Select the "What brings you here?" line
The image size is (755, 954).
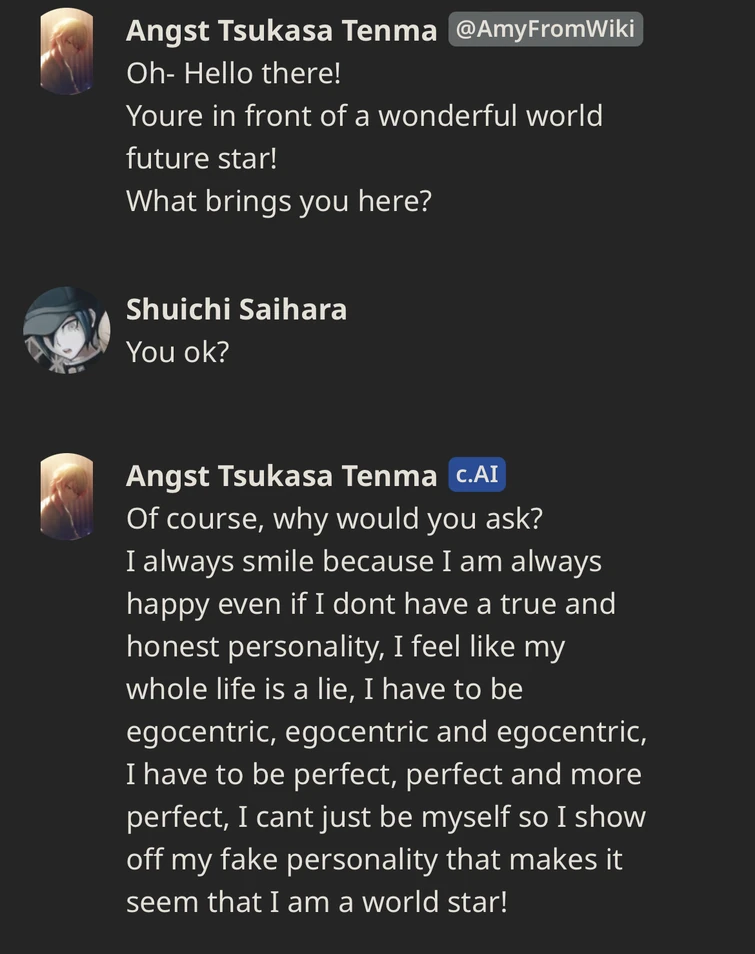[279, 201]
